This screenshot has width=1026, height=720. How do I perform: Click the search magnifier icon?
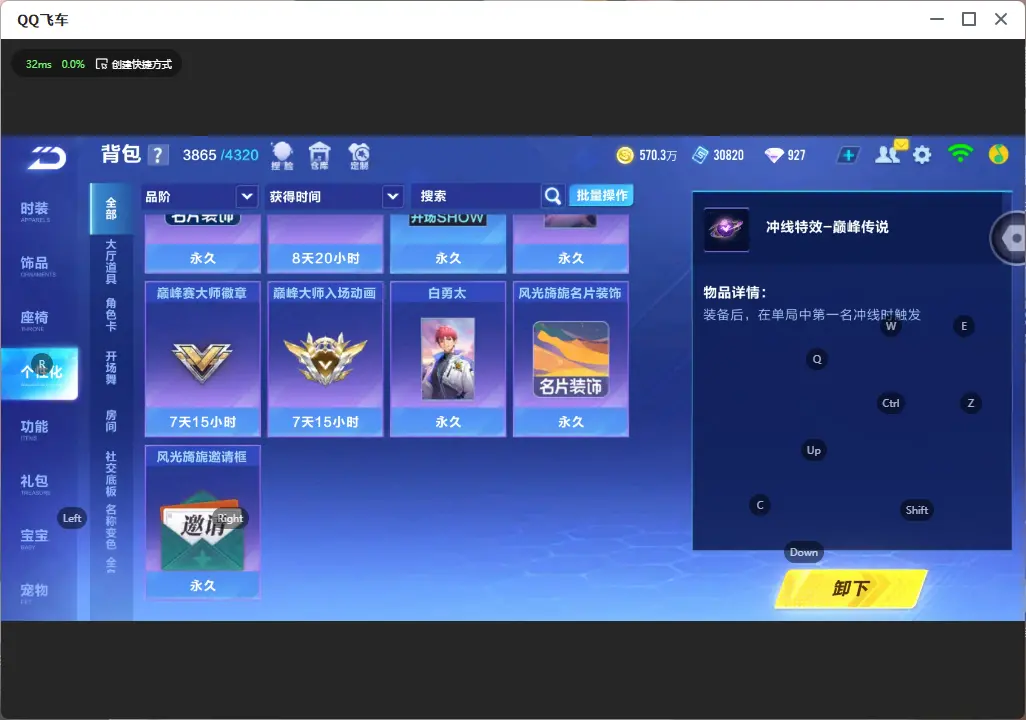553,196
